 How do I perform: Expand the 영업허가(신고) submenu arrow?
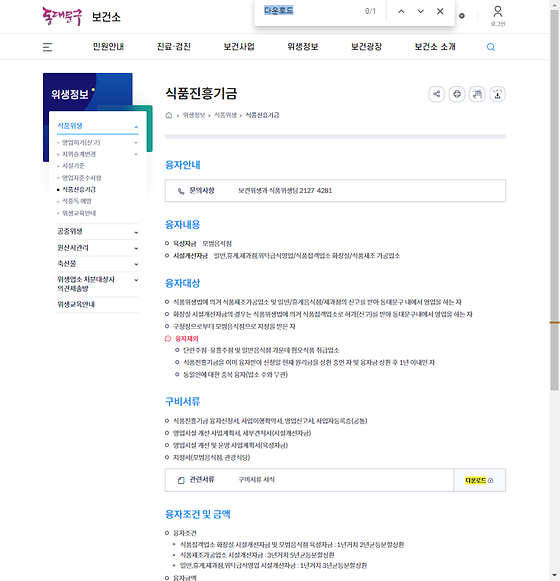[136, 143]
